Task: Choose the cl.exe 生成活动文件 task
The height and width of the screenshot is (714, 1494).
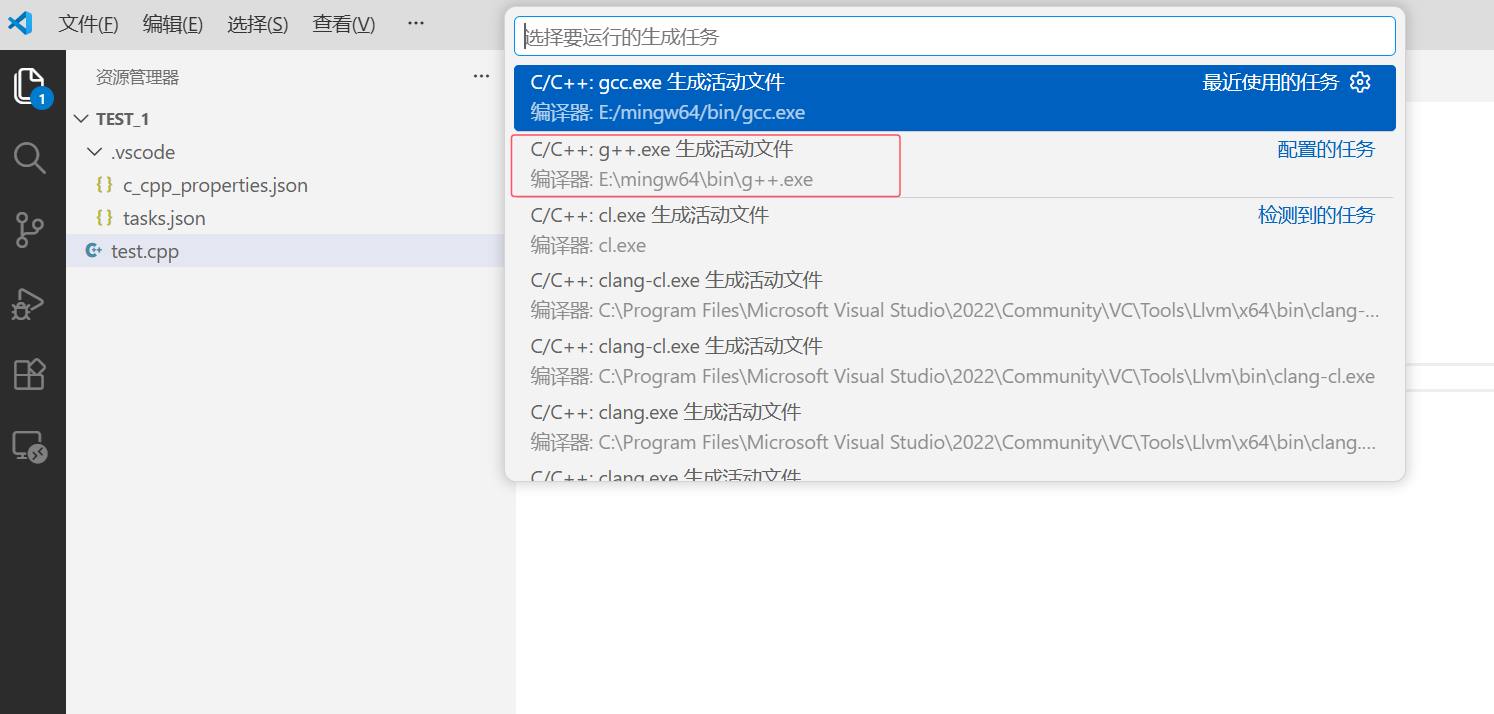Action: (955, 230)
